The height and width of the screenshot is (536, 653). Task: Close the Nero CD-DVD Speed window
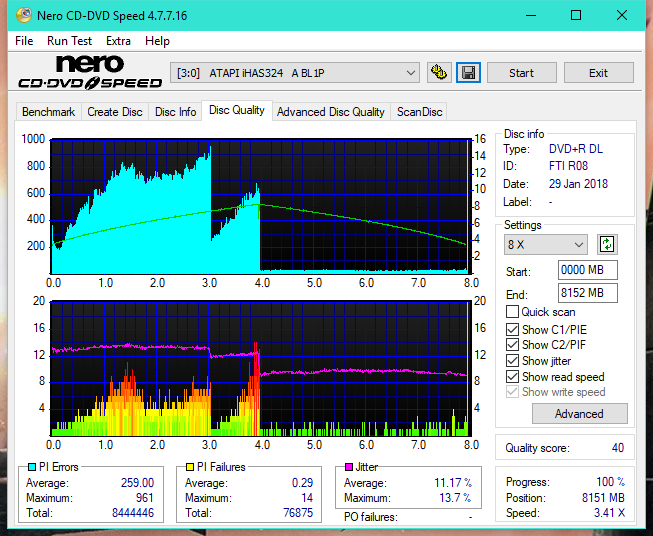pos(622,15)
